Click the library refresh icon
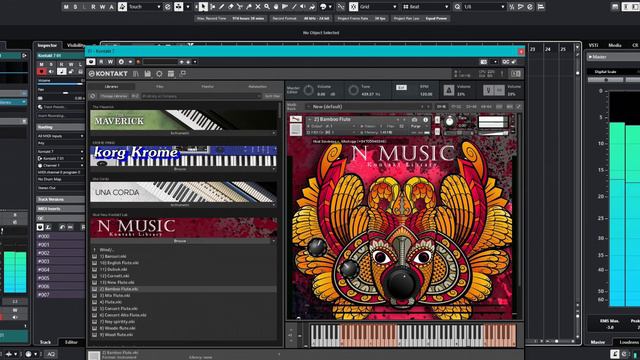 click(93, 96)
